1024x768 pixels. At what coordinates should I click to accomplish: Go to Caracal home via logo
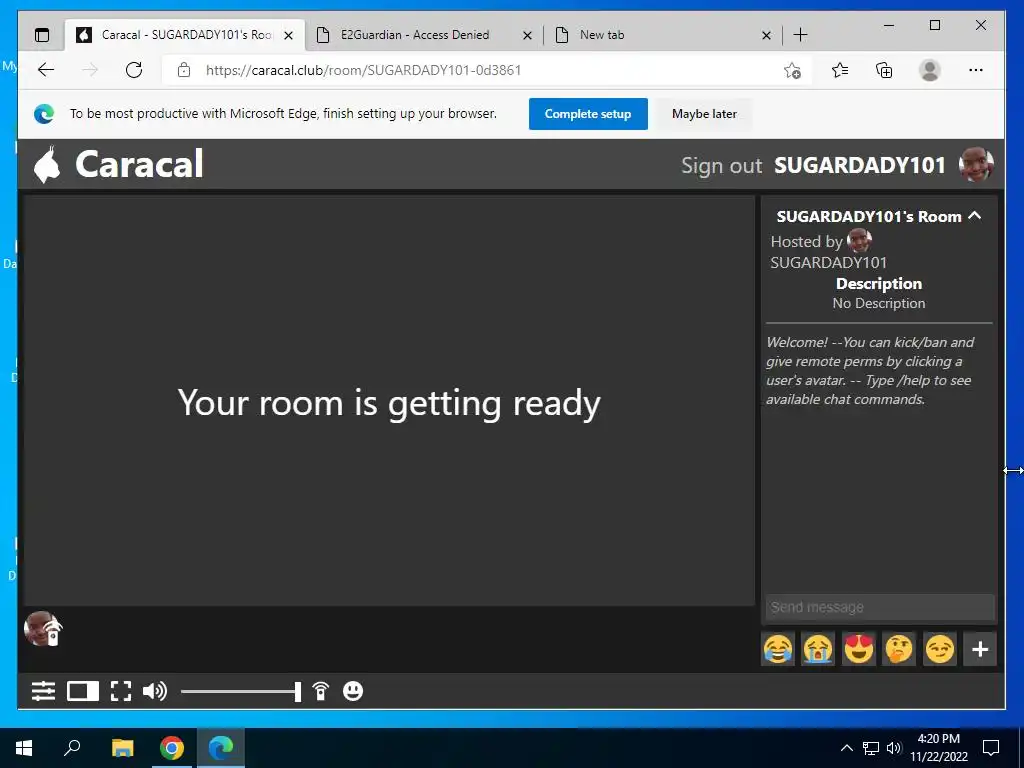point(47,164)
